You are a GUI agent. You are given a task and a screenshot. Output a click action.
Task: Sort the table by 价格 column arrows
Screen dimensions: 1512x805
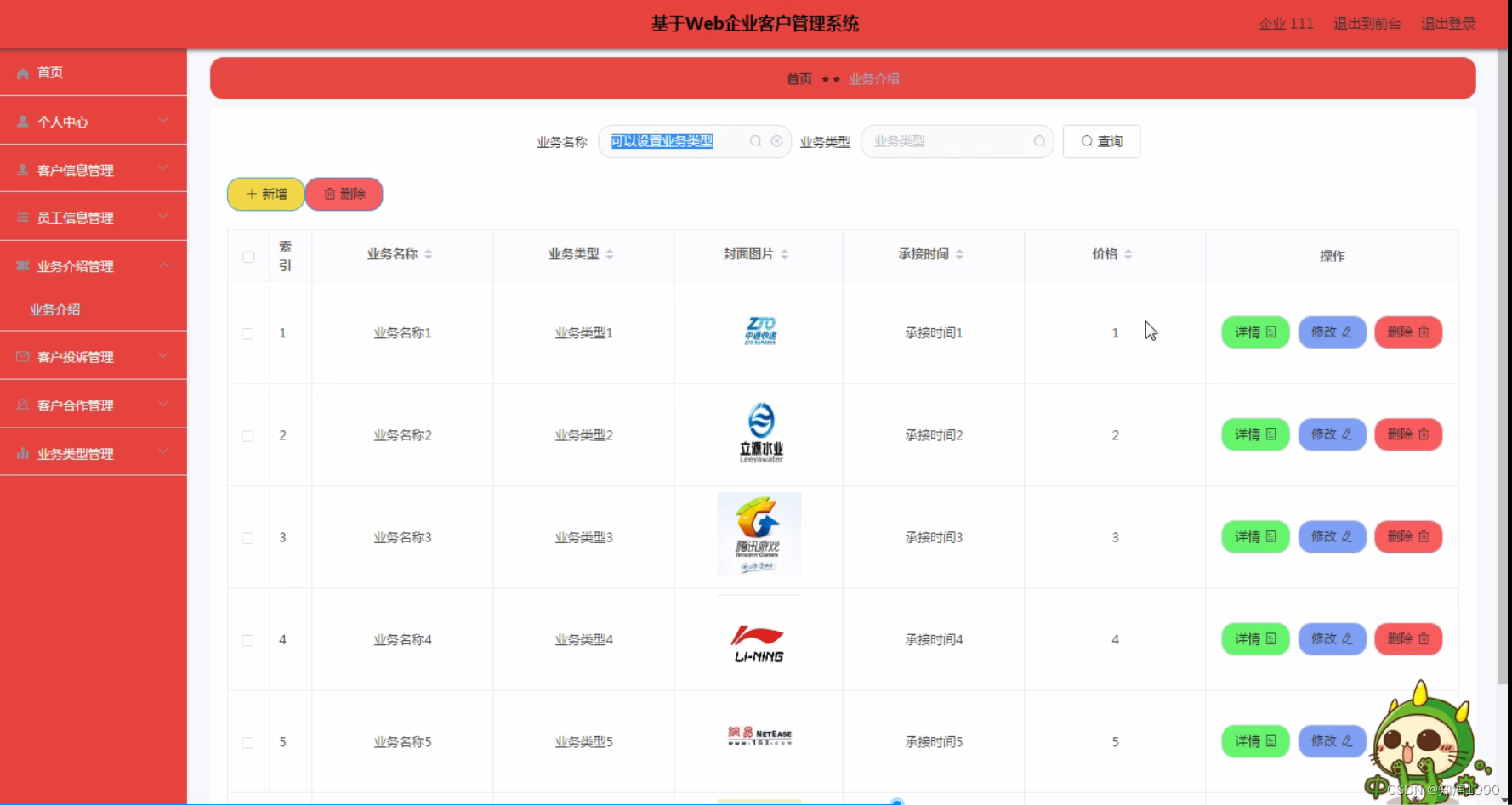click(1128, 252)
